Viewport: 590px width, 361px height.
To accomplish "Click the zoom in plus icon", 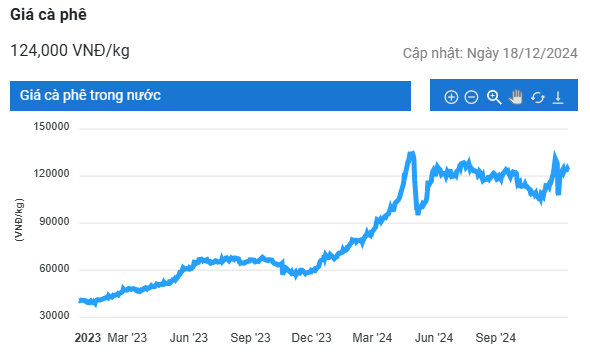I will (451, 97).
